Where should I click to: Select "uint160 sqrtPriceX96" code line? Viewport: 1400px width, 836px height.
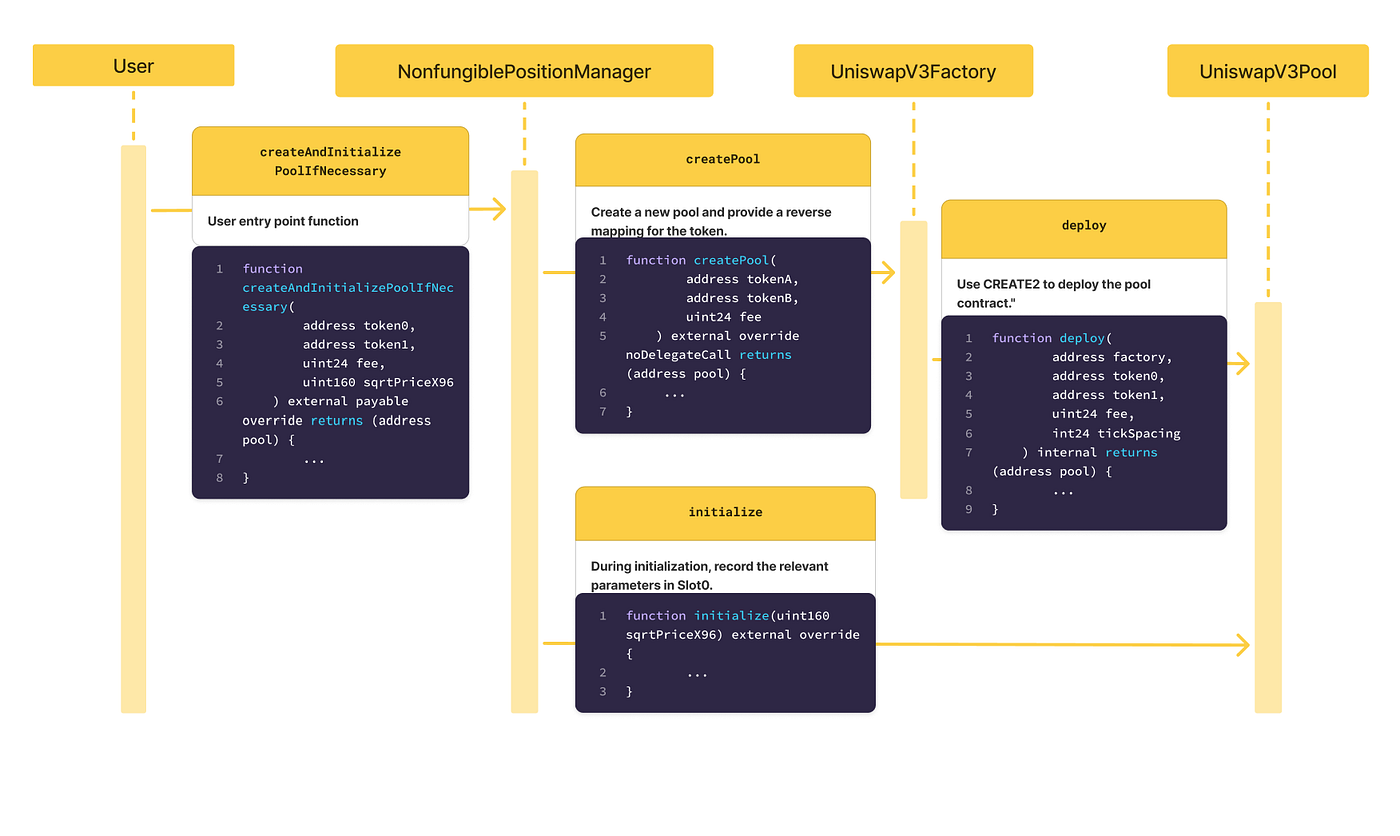378,383
